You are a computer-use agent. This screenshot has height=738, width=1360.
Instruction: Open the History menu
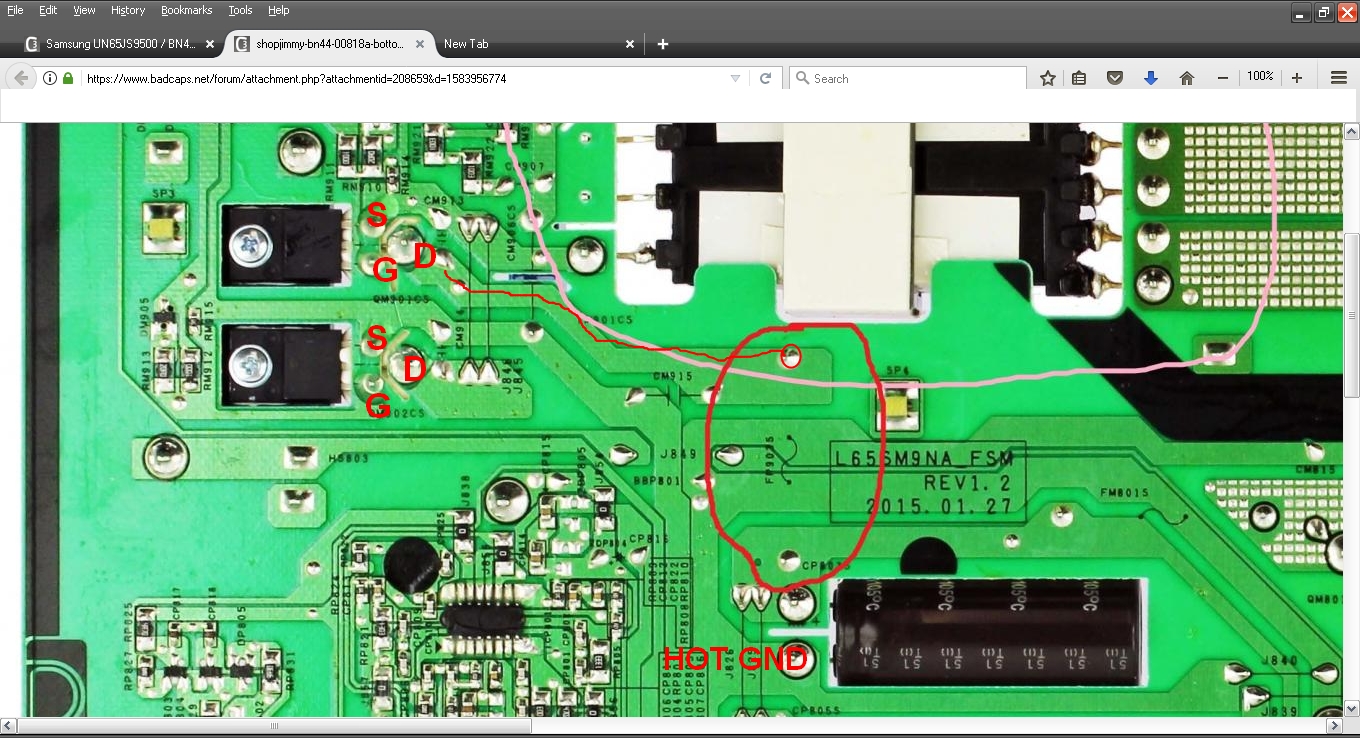click(128, 10)
